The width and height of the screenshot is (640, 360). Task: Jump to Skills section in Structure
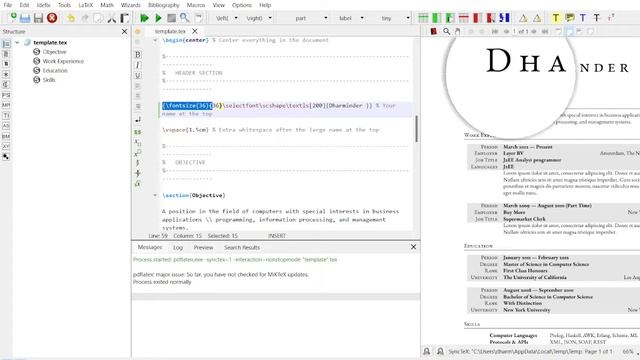[49, 80]
